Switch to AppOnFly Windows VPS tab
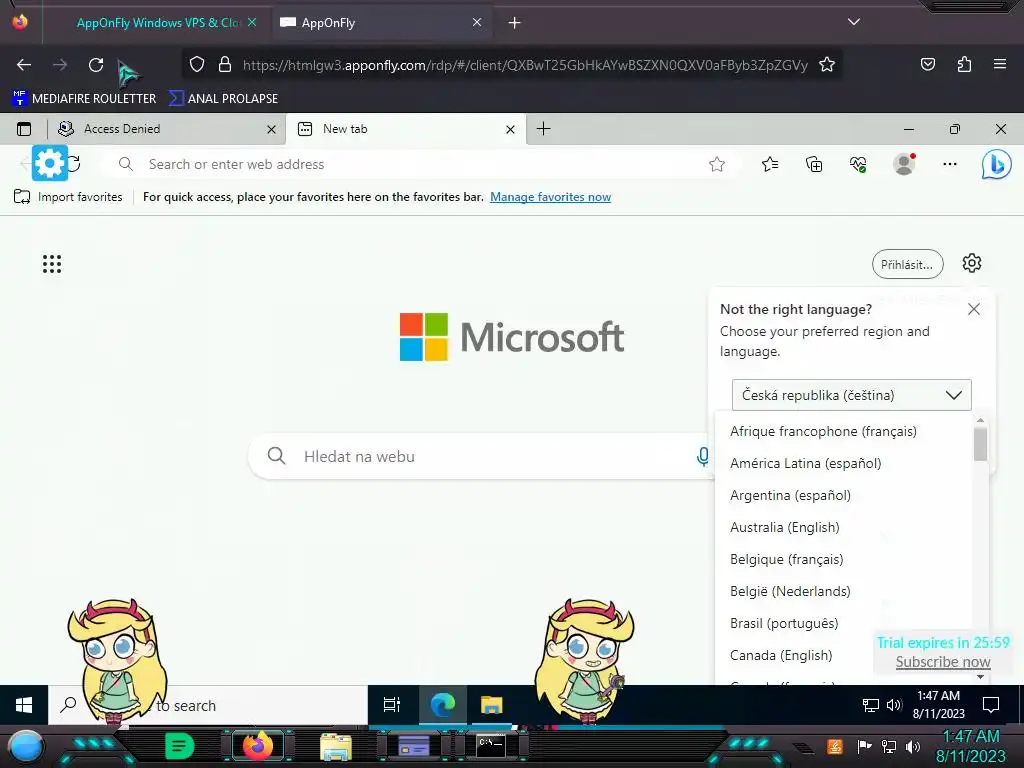The height and width of the screenshot is (768, 1024). coord(157,23)
